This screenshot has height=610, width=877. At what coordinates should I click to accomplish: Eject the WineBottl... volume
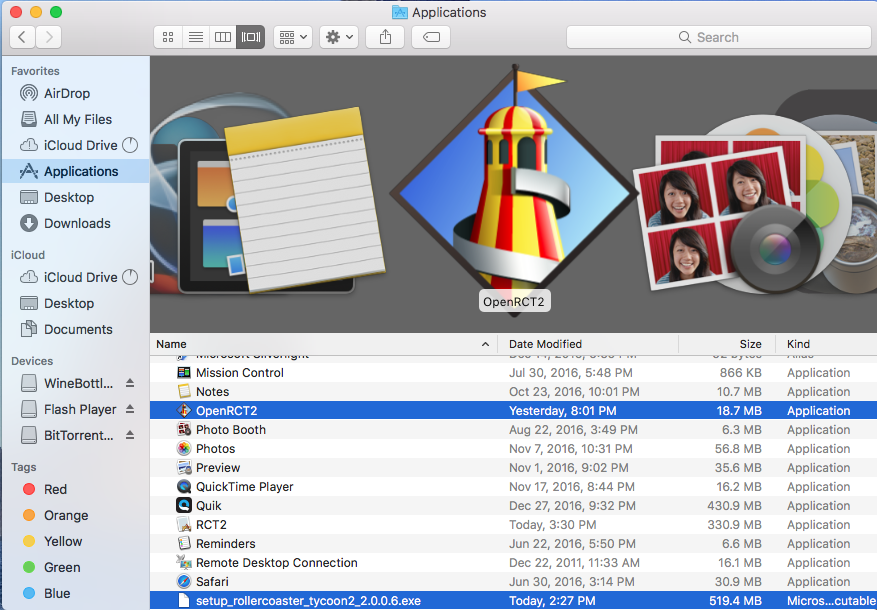(x=130, y=383)
